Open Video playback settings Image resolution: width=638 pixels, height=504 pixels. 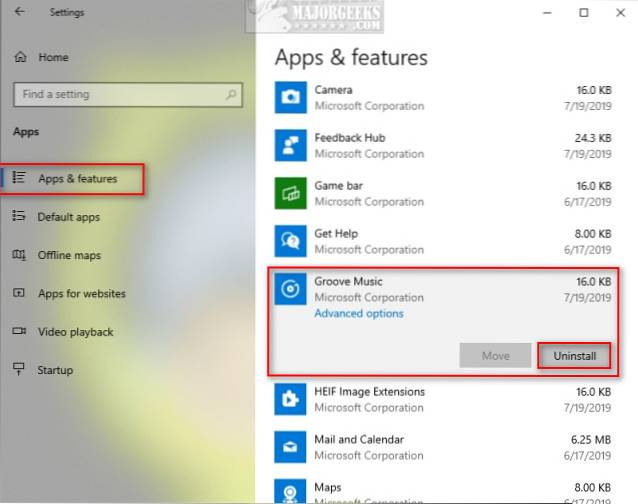(x=75, y=332)
